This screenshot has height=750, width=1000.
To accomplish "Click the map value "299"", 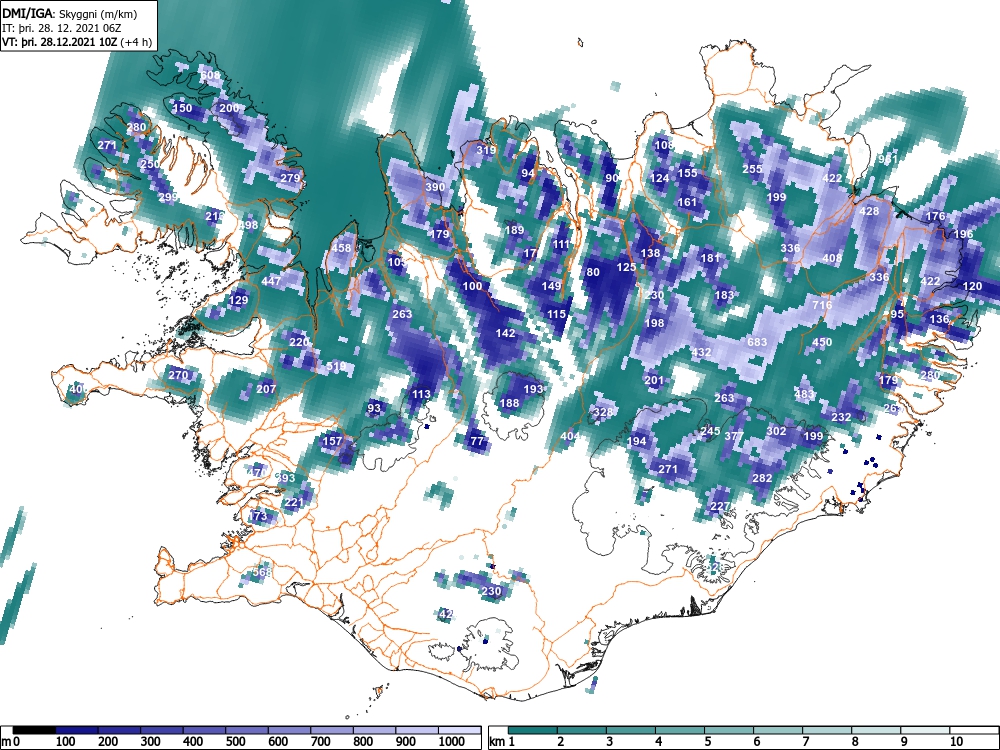I will [x=168, y=197].
